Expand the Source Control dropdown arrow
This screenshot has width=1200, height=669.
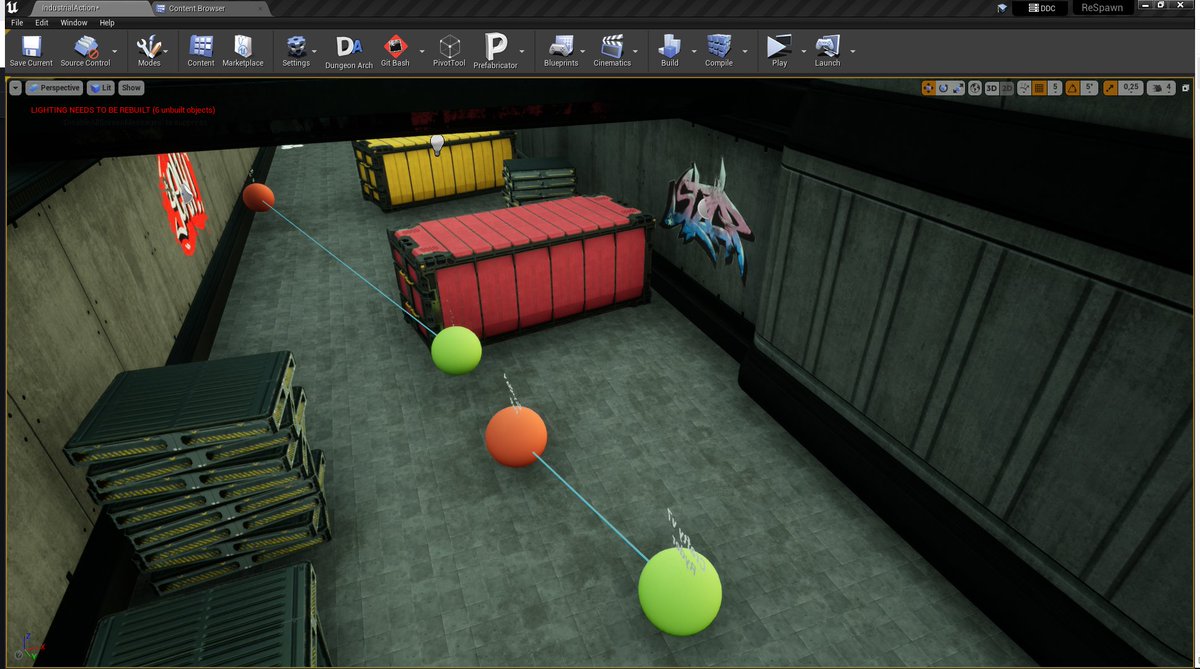tap(115, 50)
